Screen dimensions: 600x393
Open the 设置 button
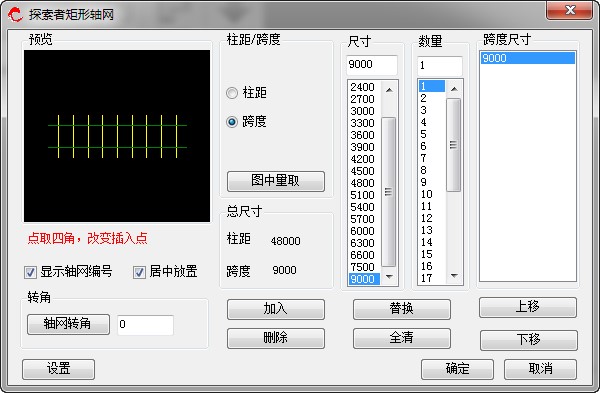click(x=59, y=369)
